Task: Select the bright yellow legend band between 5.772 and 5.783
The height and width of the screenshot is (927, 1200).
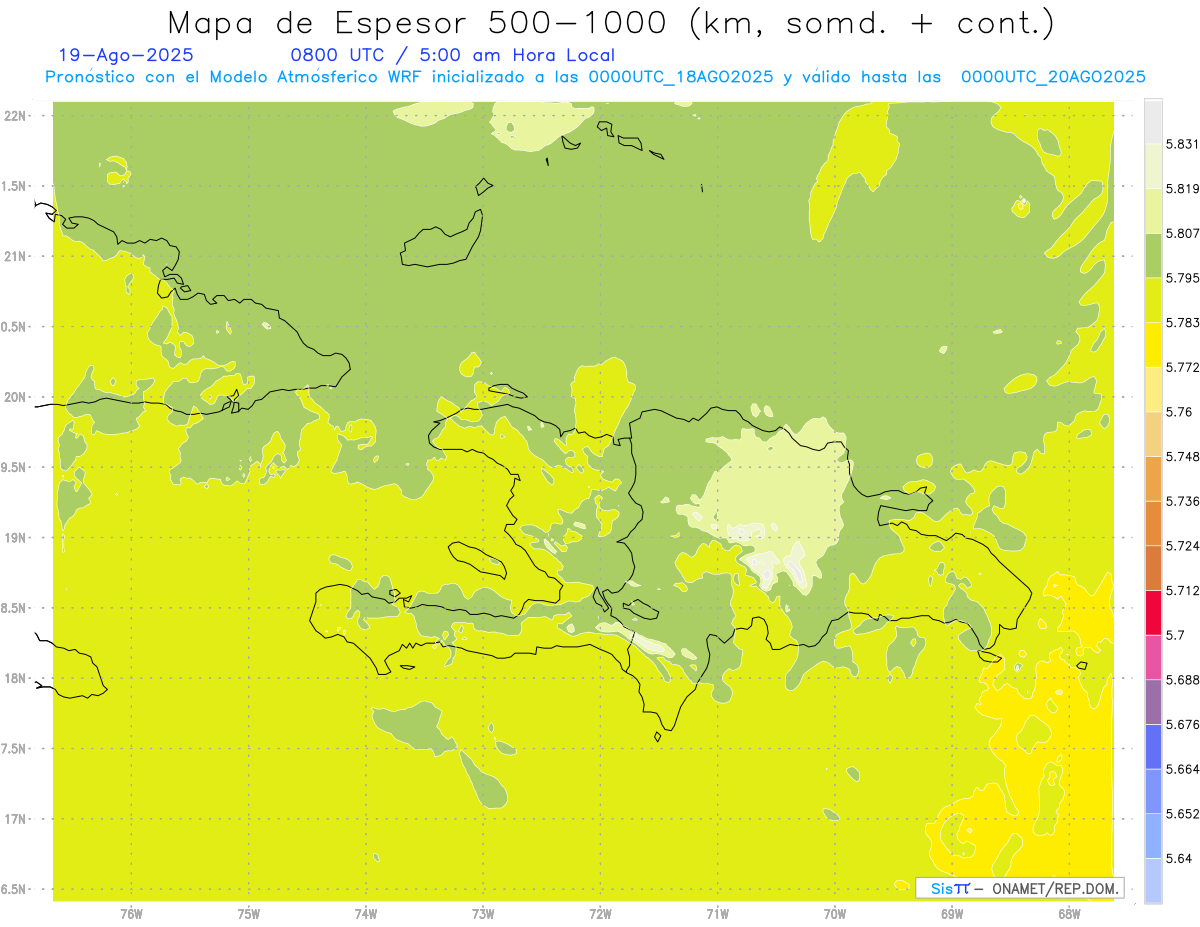Action: [x=1153, y=345]
